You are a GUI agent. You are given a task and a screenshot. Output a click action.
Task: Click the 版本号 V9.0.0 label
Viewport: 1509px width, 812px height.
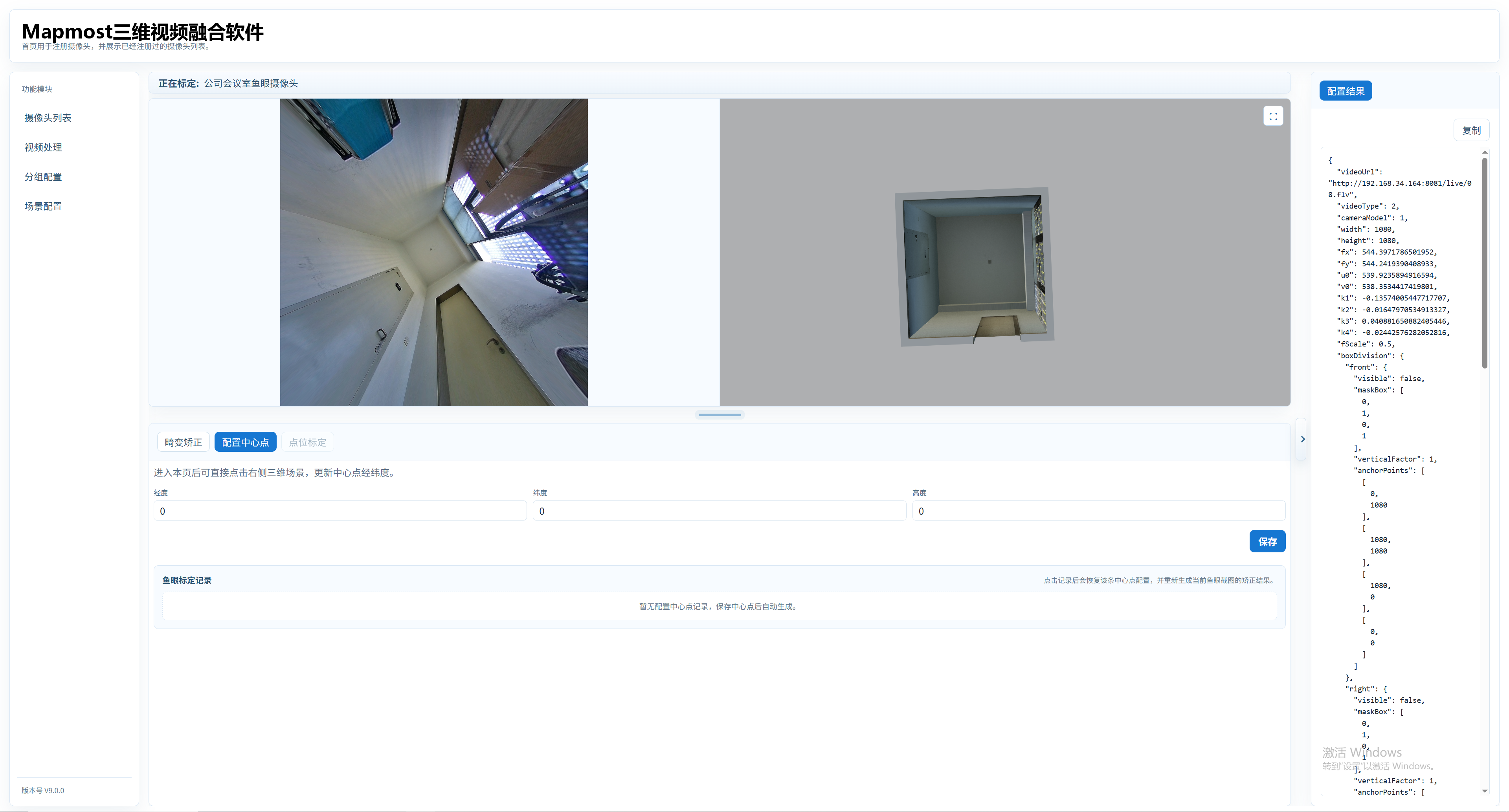(x=43, y=790)
